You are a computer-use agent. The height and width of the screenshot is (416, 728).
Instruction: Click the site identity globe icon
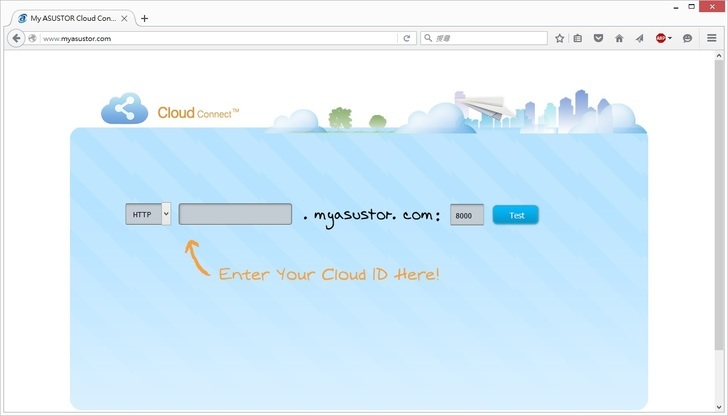pos(32,38)
